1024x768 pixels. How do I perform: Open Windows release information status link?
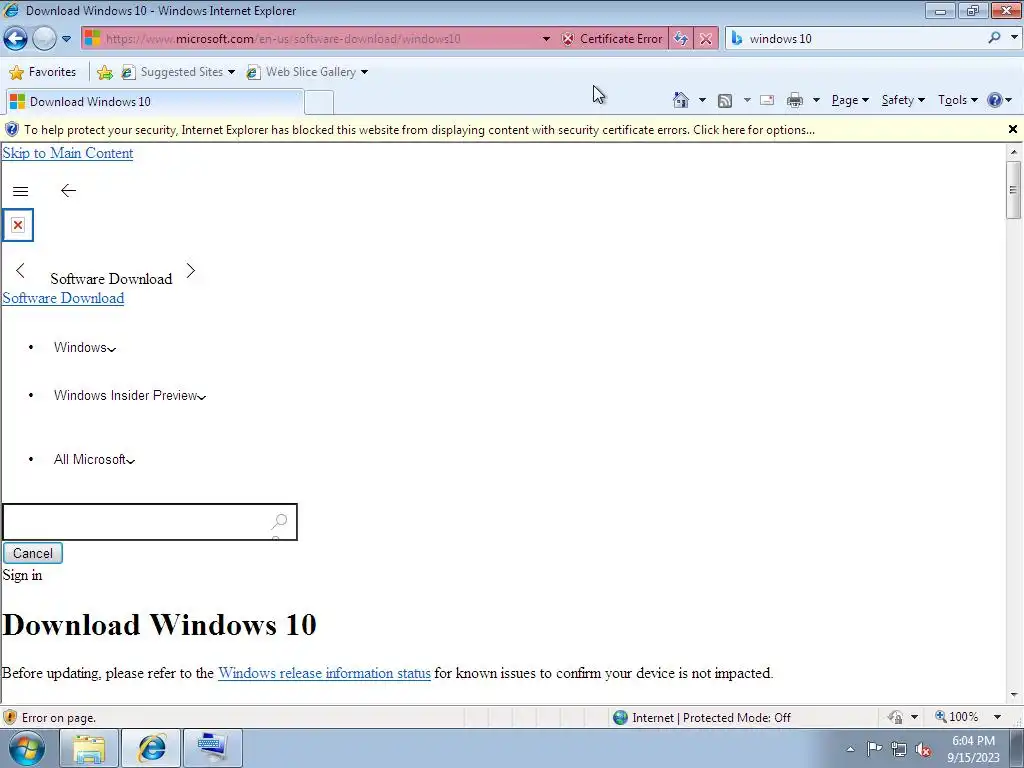click(325, 673)
